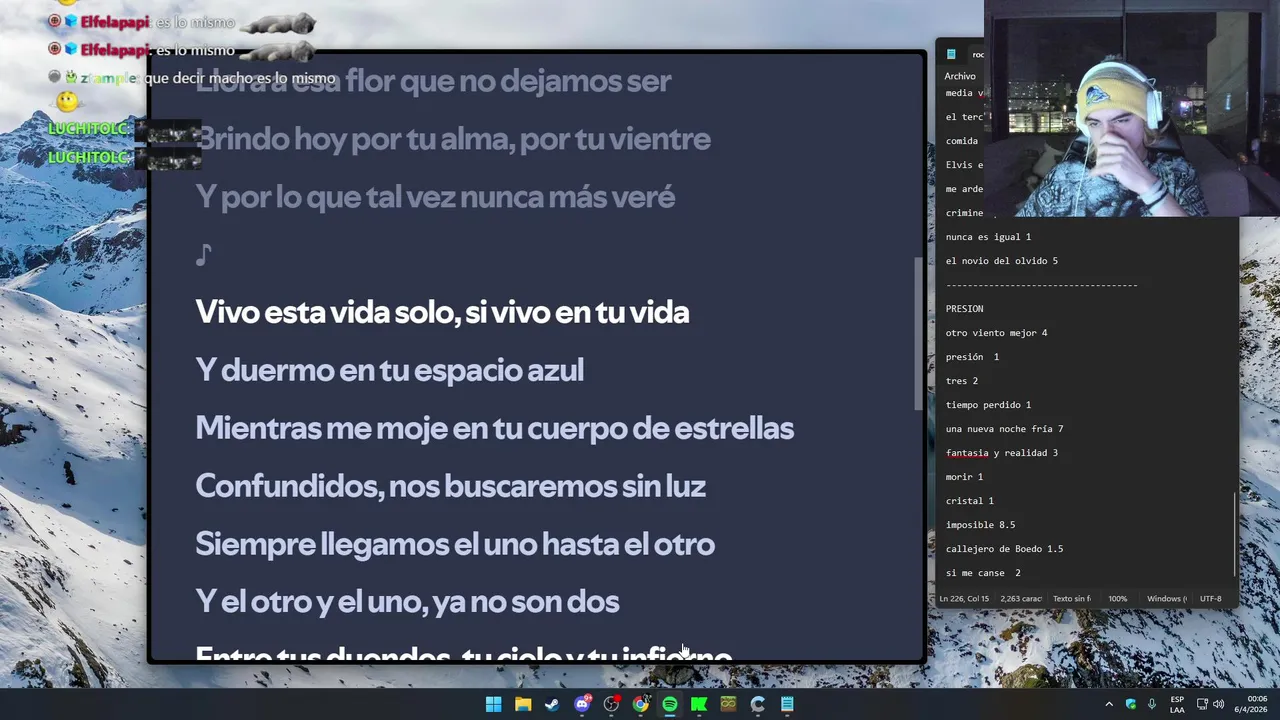Launch Steam from the taskbar
The image size is (1280, 720).
coord(552,704)
